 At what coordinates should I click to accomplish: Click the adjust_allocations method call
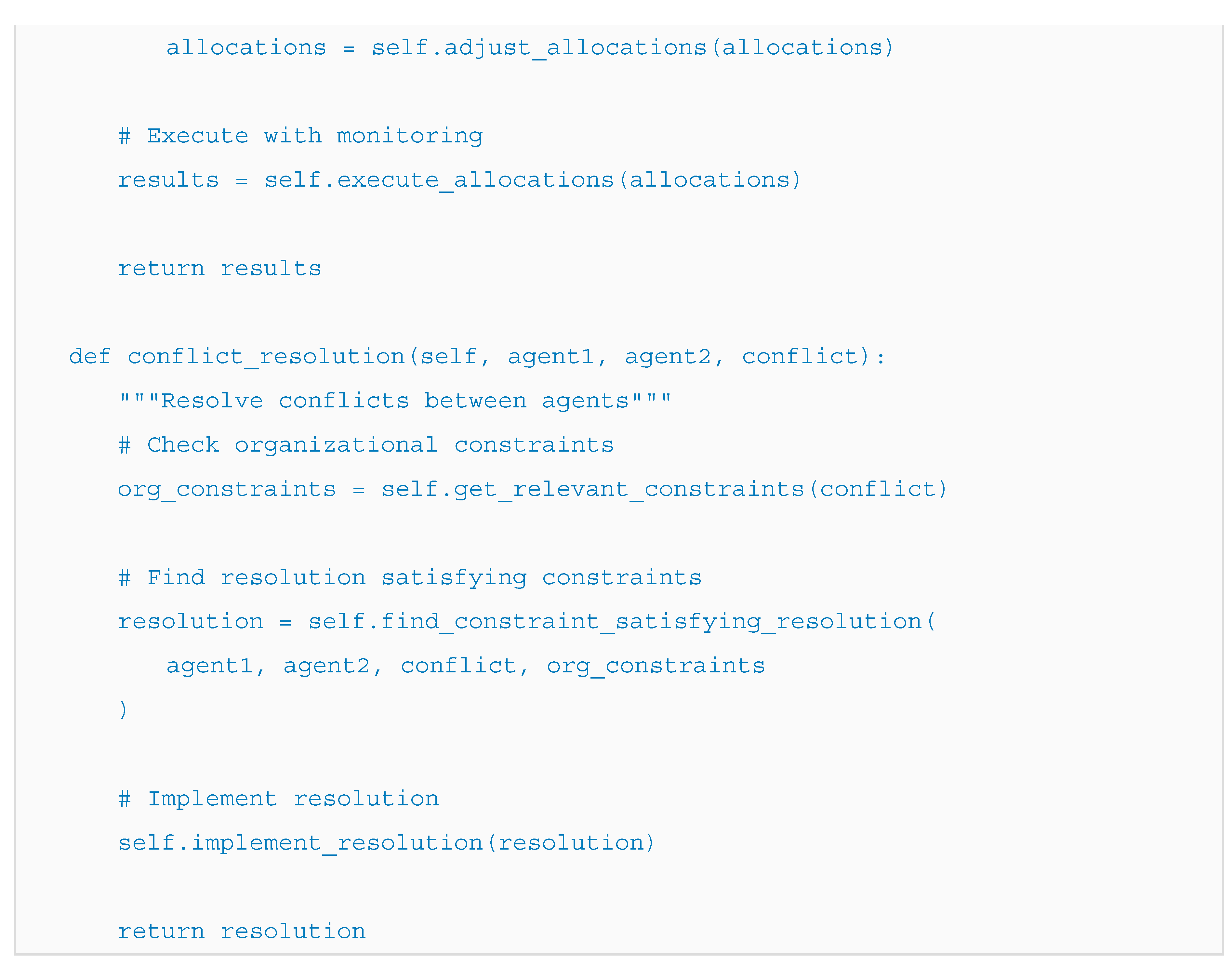point(575,47)
